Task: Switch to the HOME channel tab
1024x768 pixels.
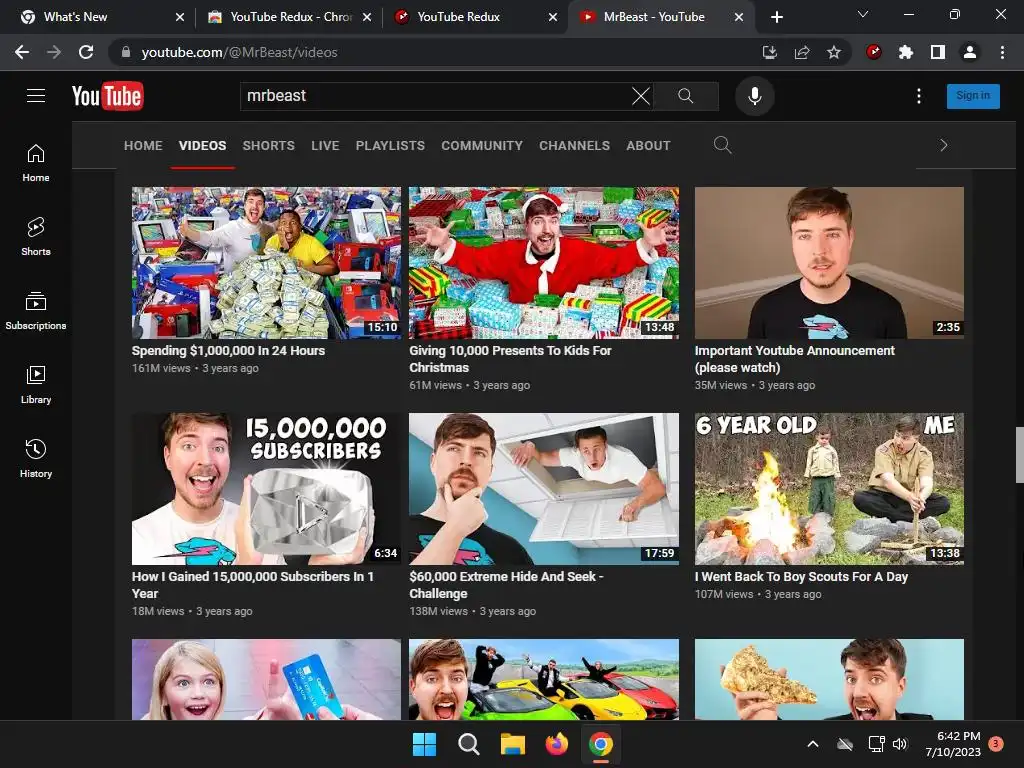Action: [143, 146]
